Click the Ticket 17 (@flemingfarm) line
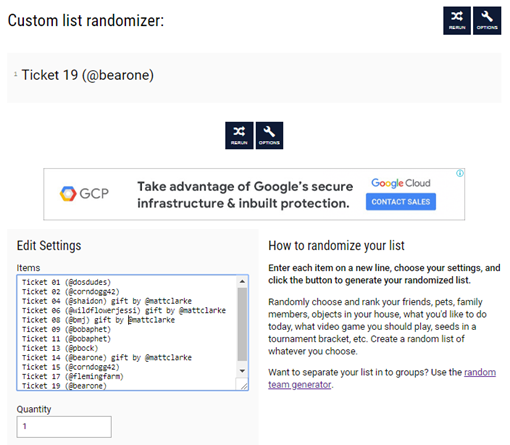The width and height of the screenshot is (510, 445). click(x=73, y=376)
